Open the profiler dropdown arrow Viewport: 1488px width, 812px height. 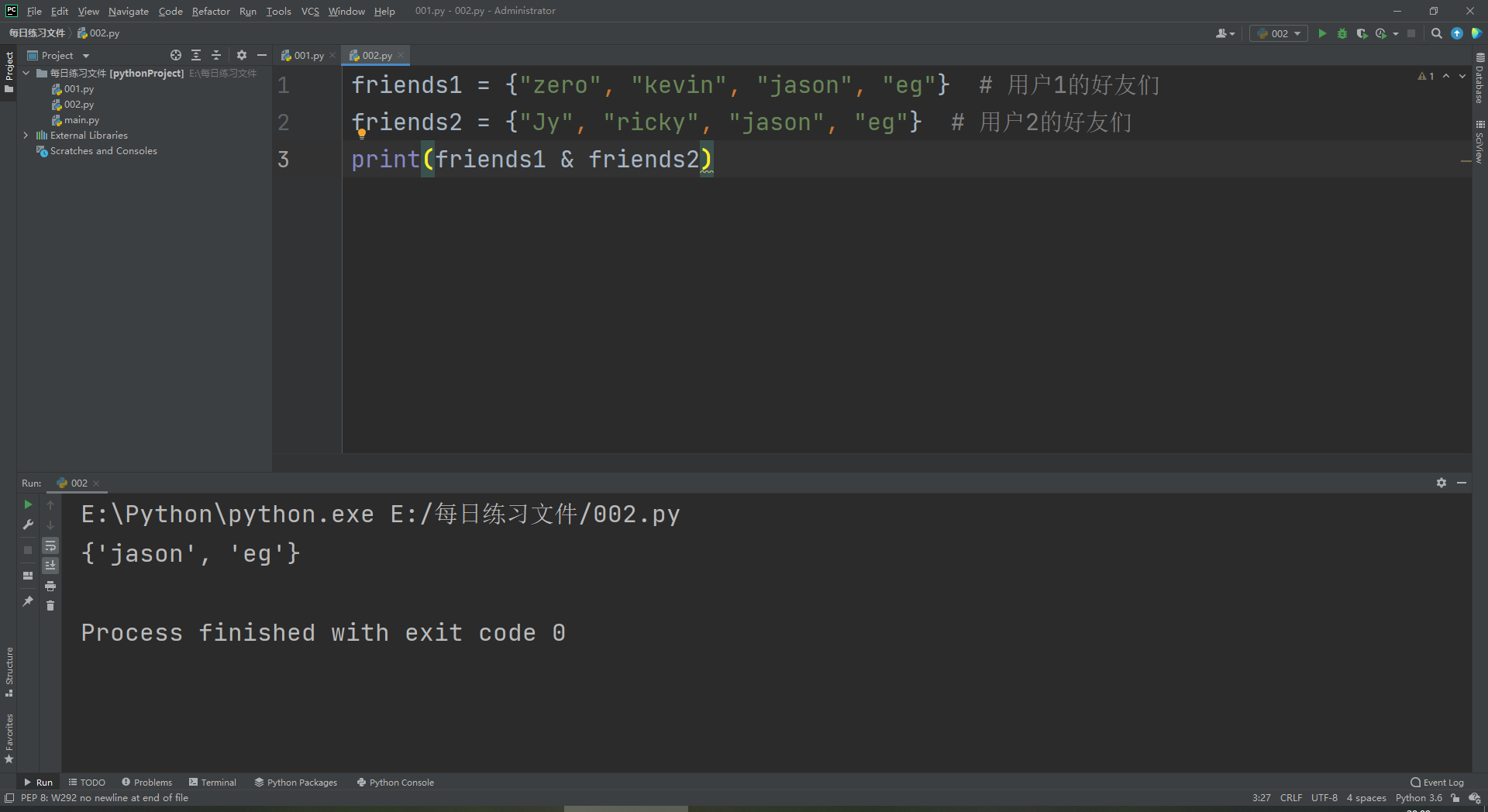pos(1396,33)
